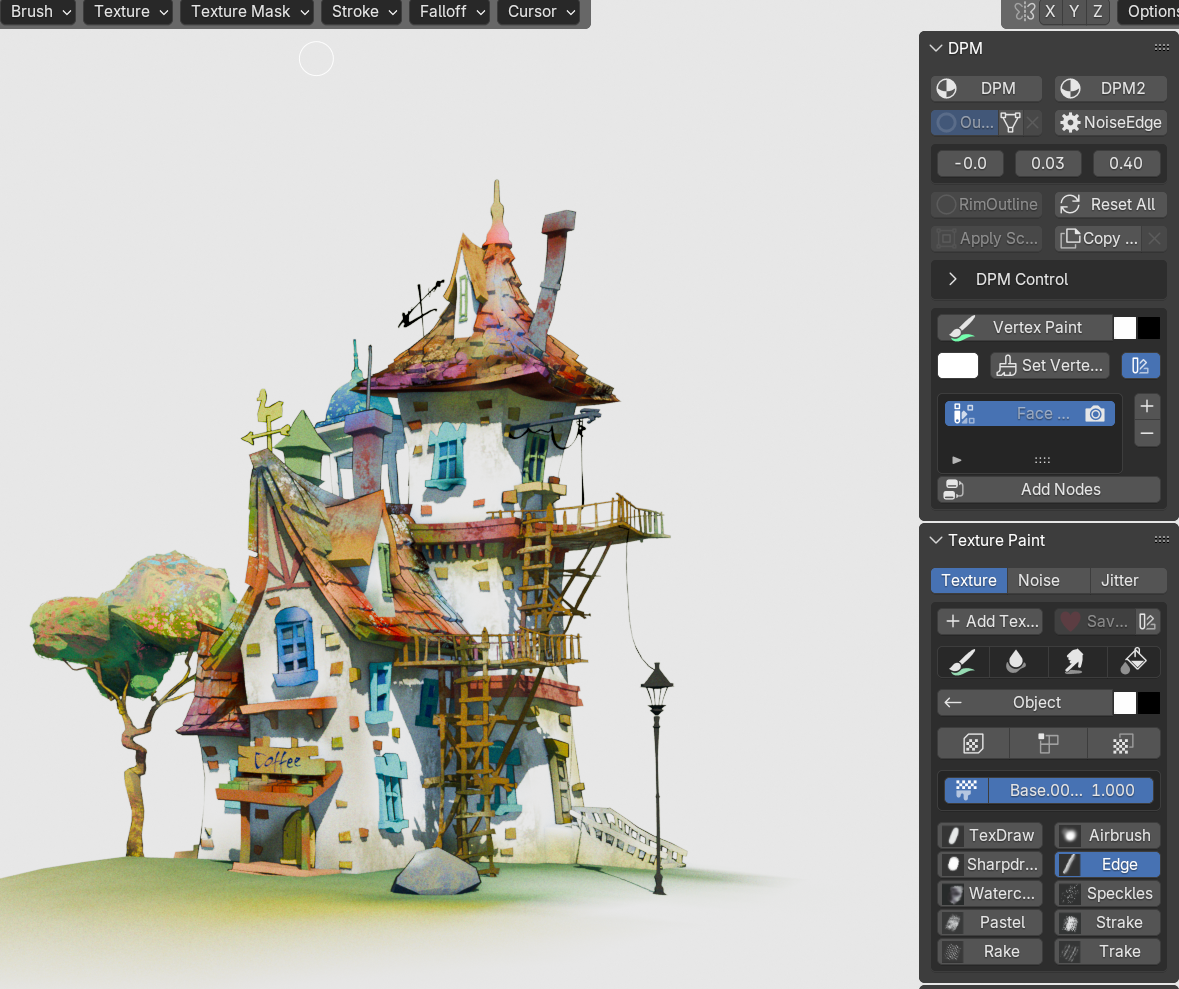Screen dimensions: 1179x989
Task: Click the Reset All button
Action: click(x=1111, y=205)
